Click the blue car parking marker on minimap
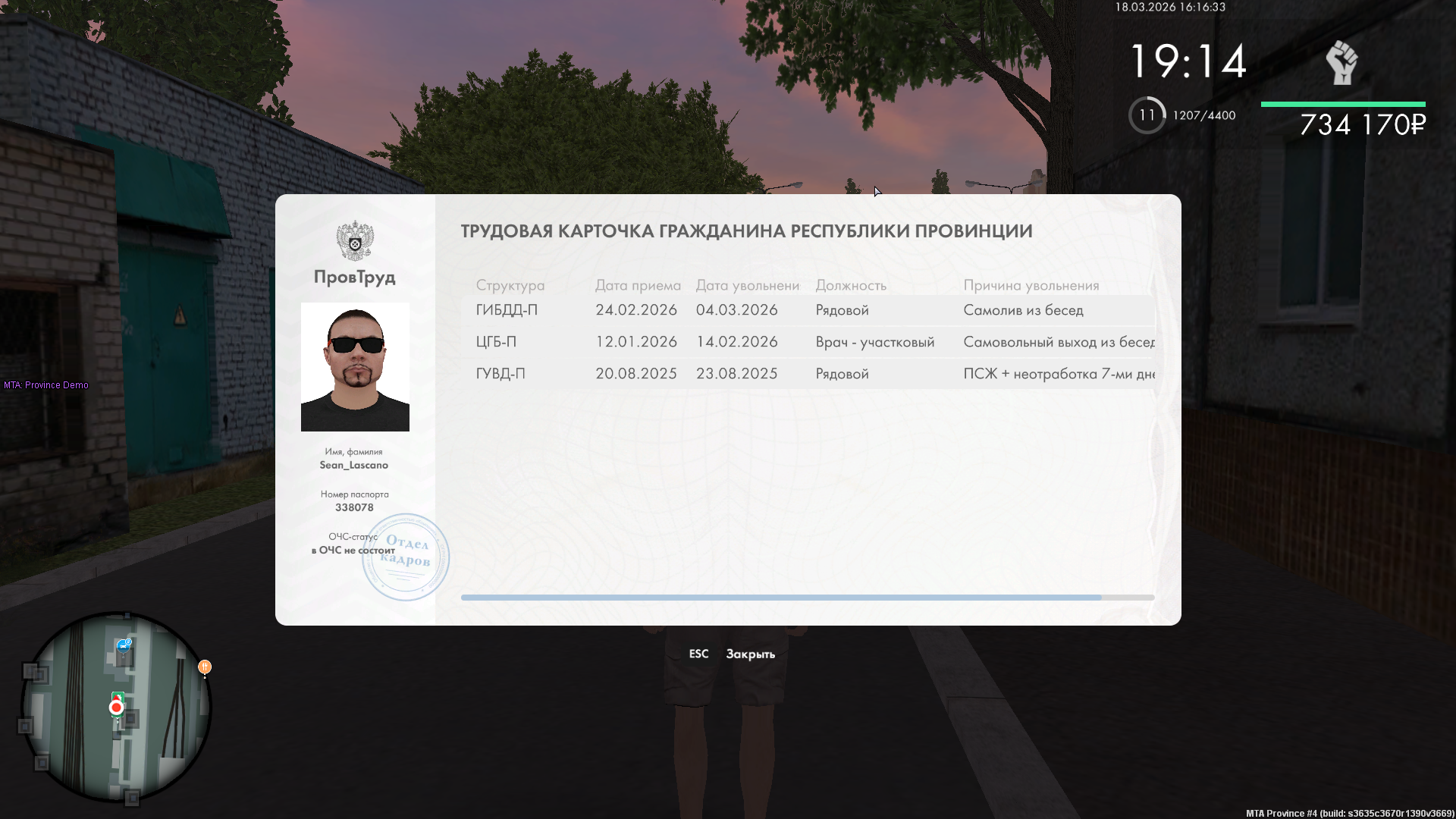The height and width of the screenshot is (819, 1456). tap(124, 645)
